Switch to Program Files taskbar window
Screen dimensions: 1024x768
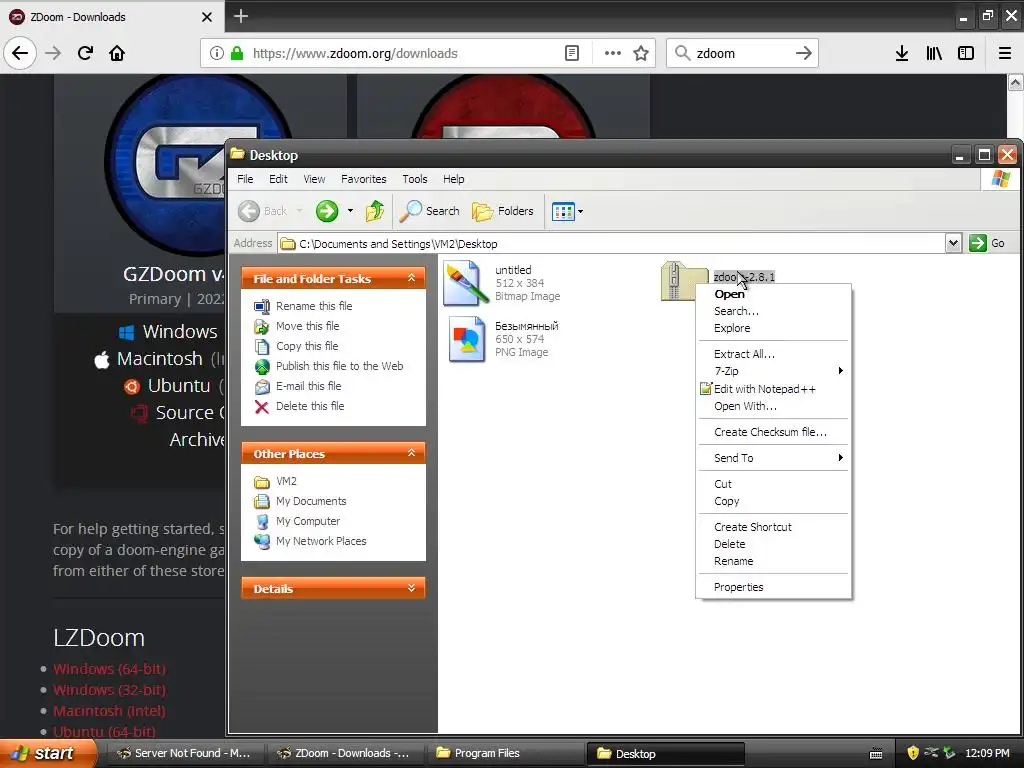505,753
